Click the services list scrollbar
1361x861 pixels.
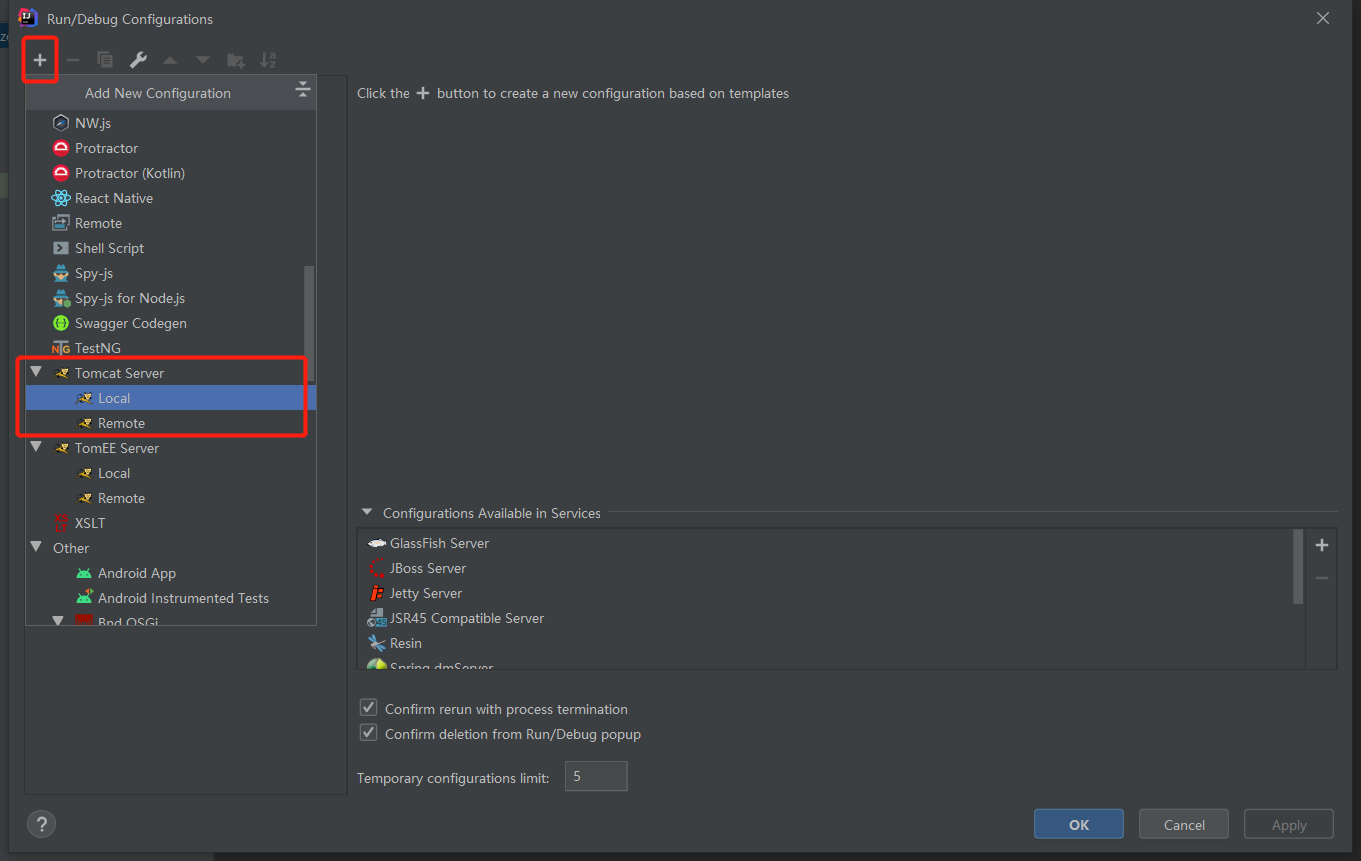tap(1298, 566)
